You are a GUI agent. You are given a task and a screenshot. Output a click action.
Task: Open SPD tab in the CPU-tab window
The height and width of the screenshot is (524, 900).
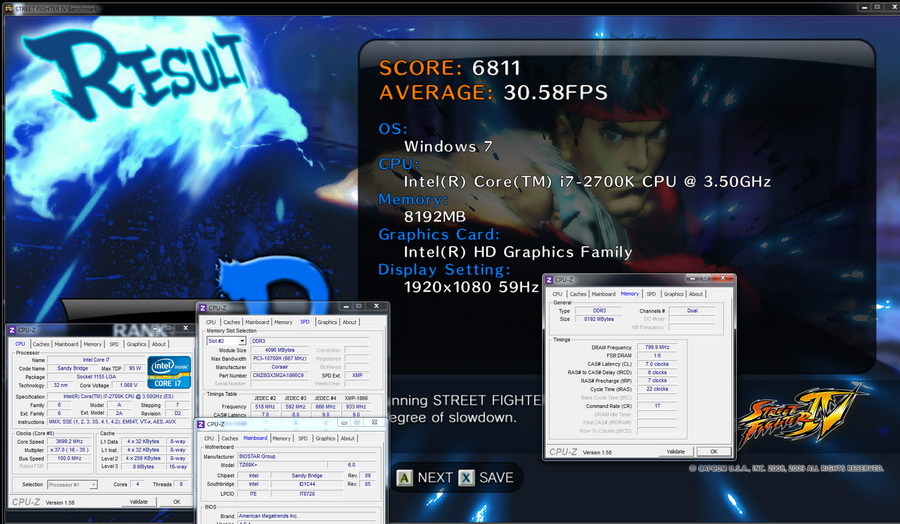(114, 344)
